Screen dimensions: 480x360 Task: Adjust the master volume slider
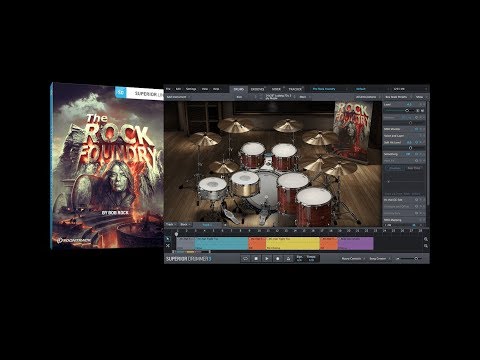pos(409,259)
